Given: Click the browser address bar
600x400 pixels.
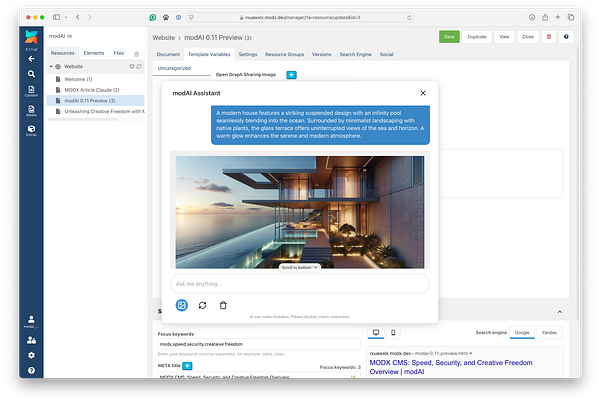Looking at the screenshot, I should (300, 17).
